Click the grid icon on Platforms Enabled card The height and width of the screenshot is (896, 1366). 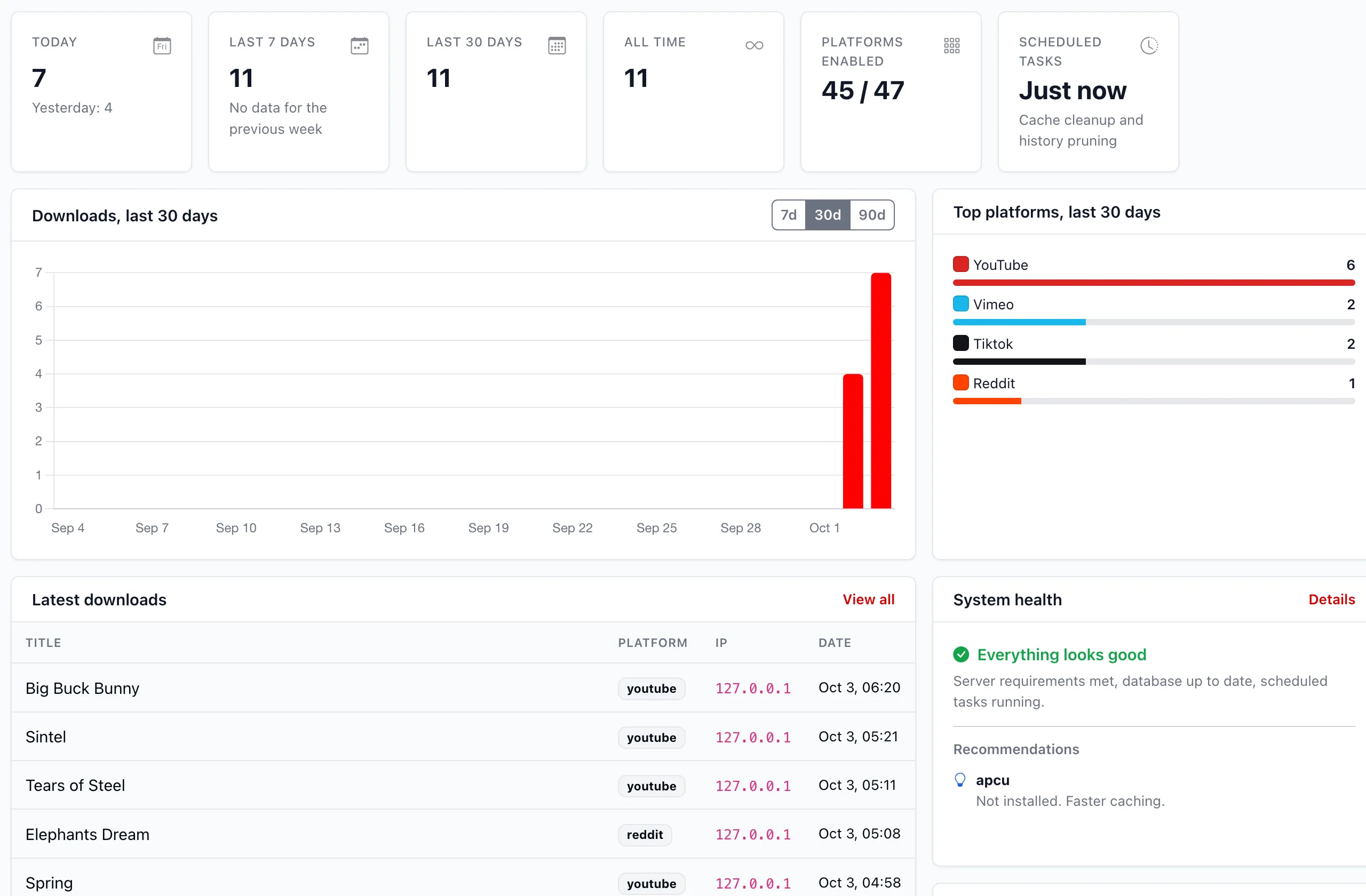951,45
